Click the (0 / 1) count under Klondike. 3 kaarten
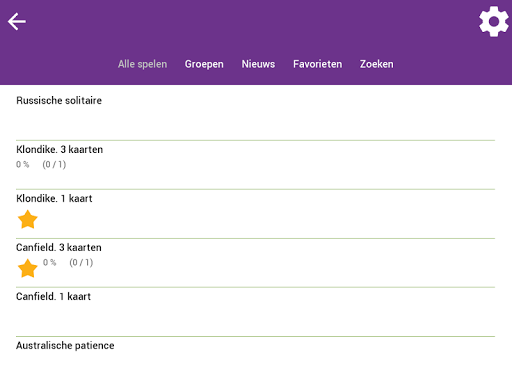This screenshot has height=384, width=512. (x=54, y=164)
